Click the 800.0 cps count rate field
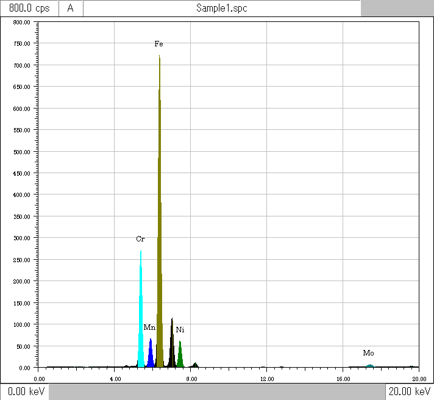 pos(29,8)
